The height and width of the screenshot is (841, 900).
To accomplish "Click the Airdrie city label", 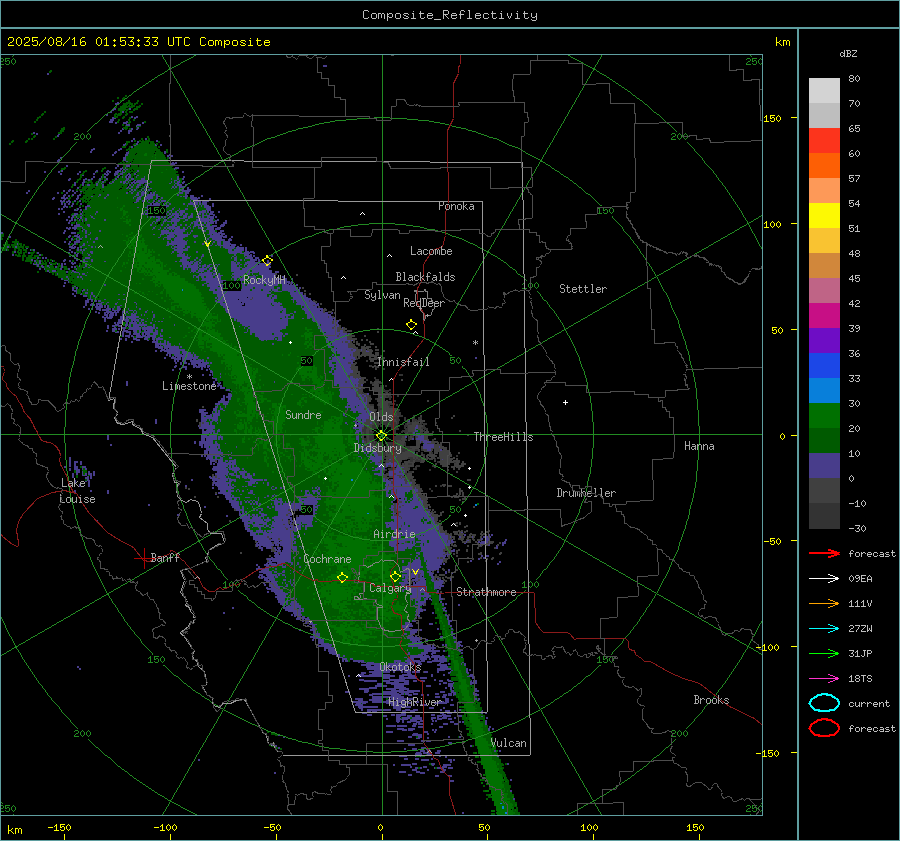I will (394, 534).
